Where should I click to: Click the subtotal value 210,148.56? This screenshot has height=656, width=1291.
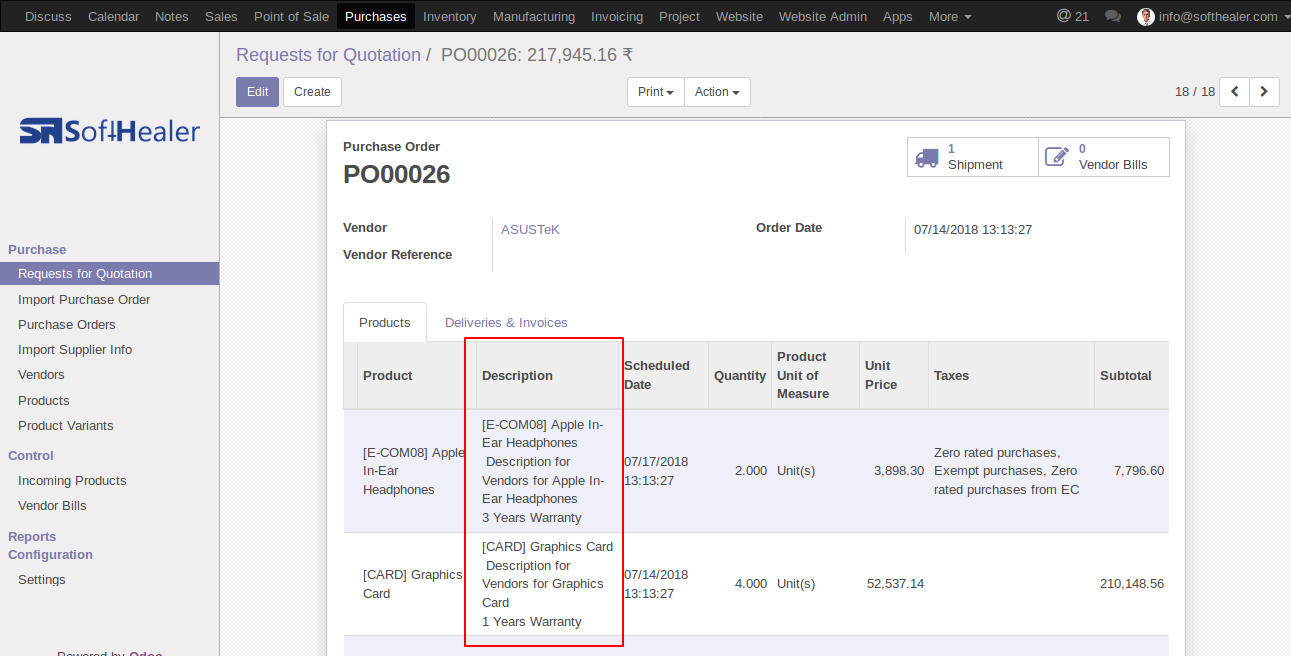tap(1132, 583)
